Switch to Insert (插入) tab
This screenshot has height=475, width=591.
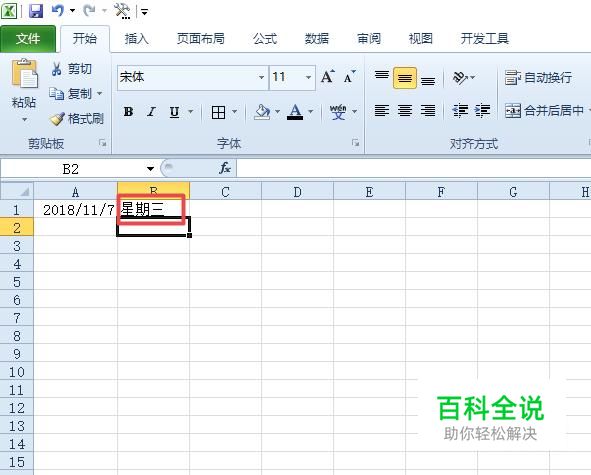click(x=136, y=38)
